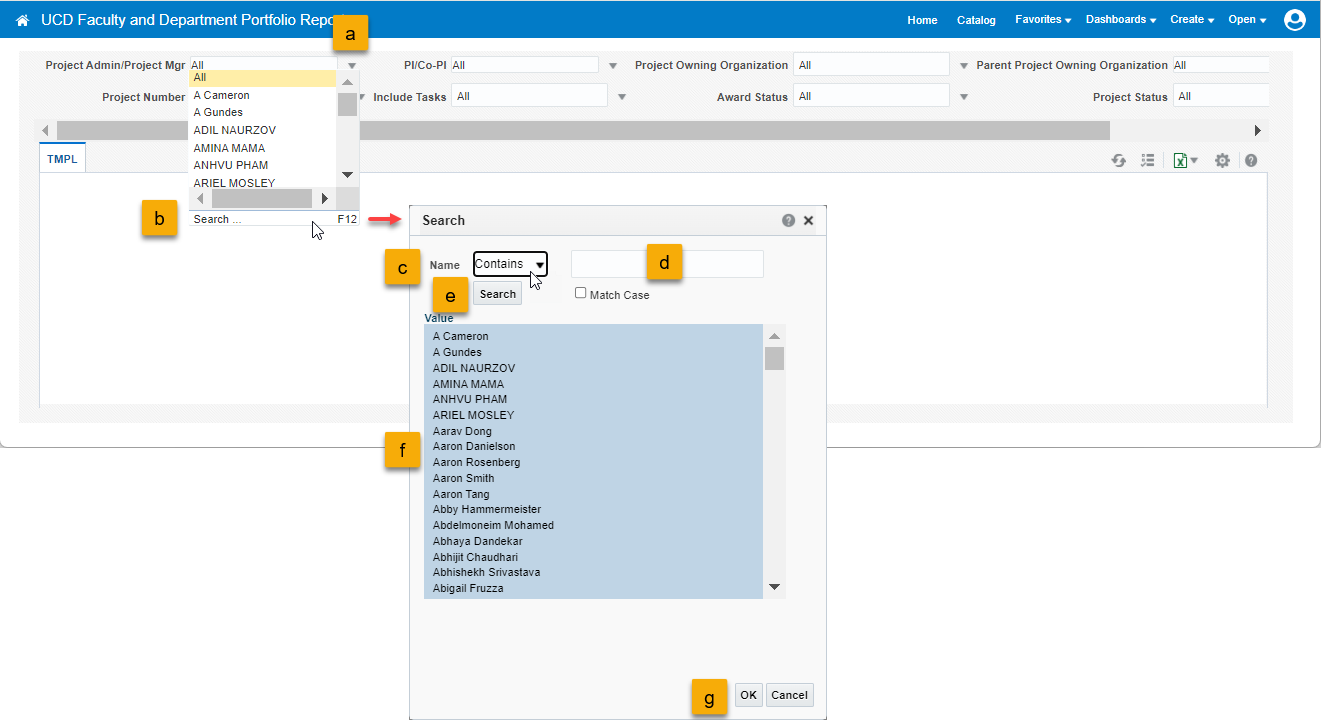Click the help icon beside the gear
The width and height of the screenshot is (1321, 720).
[1251, 160]
